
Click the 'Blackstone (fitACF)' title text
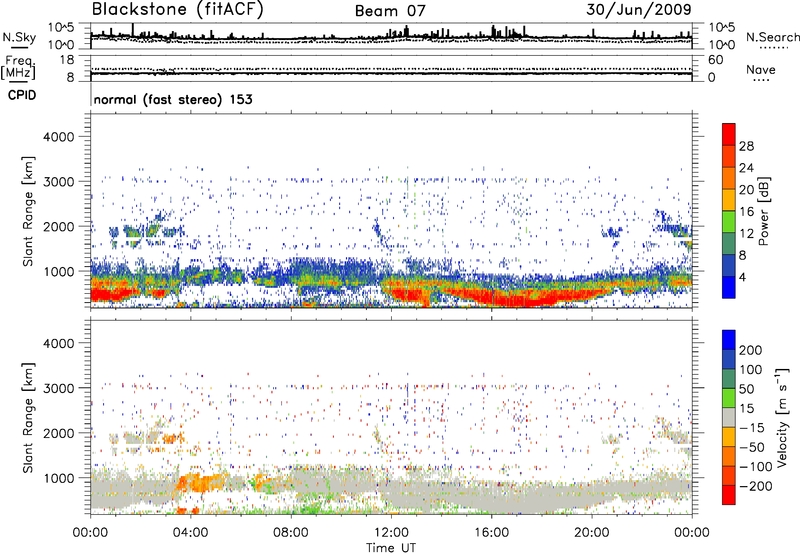(x=177, y=10)
